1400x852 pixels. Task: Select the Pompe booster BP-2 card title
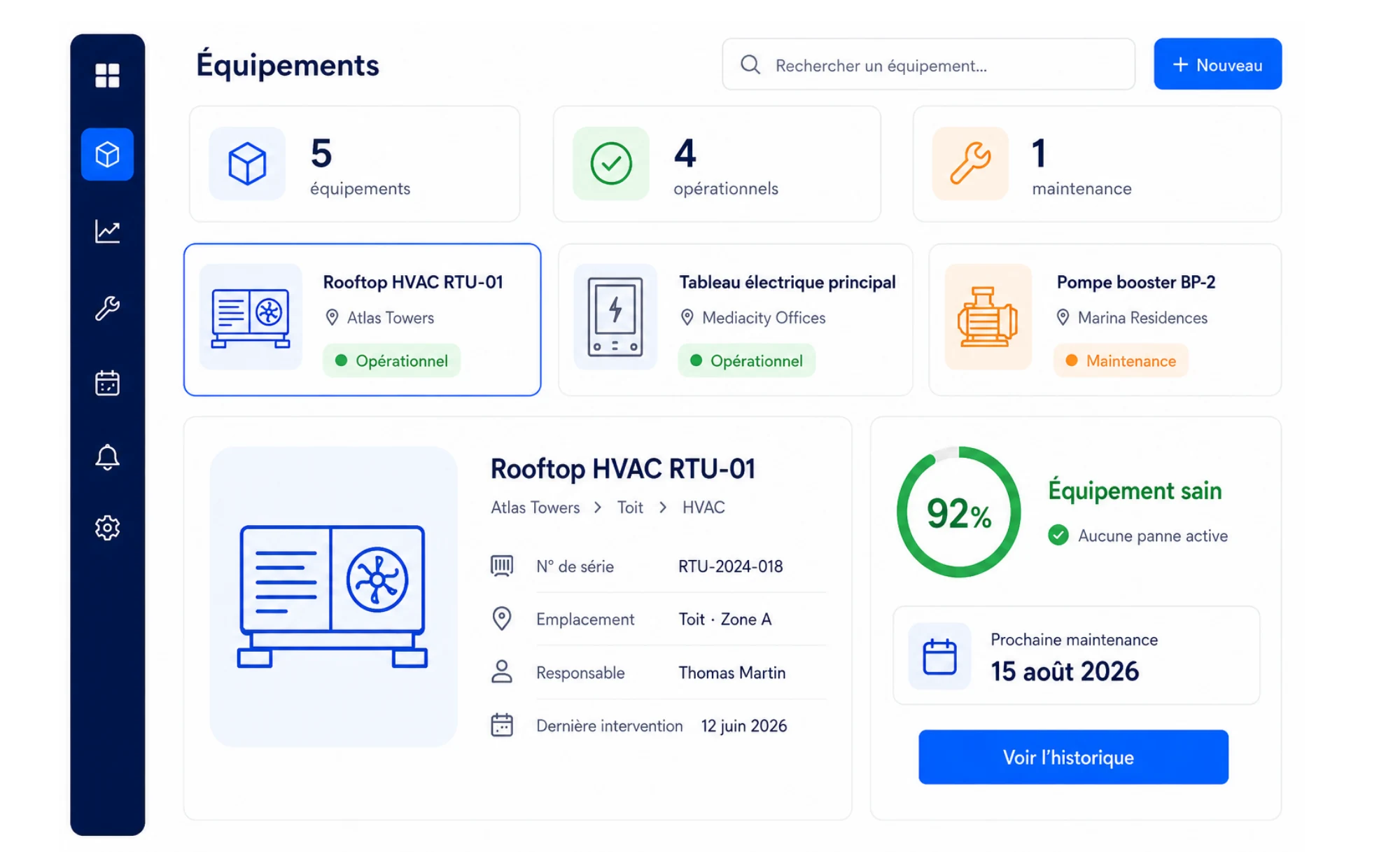click(x=1136, y=282)
